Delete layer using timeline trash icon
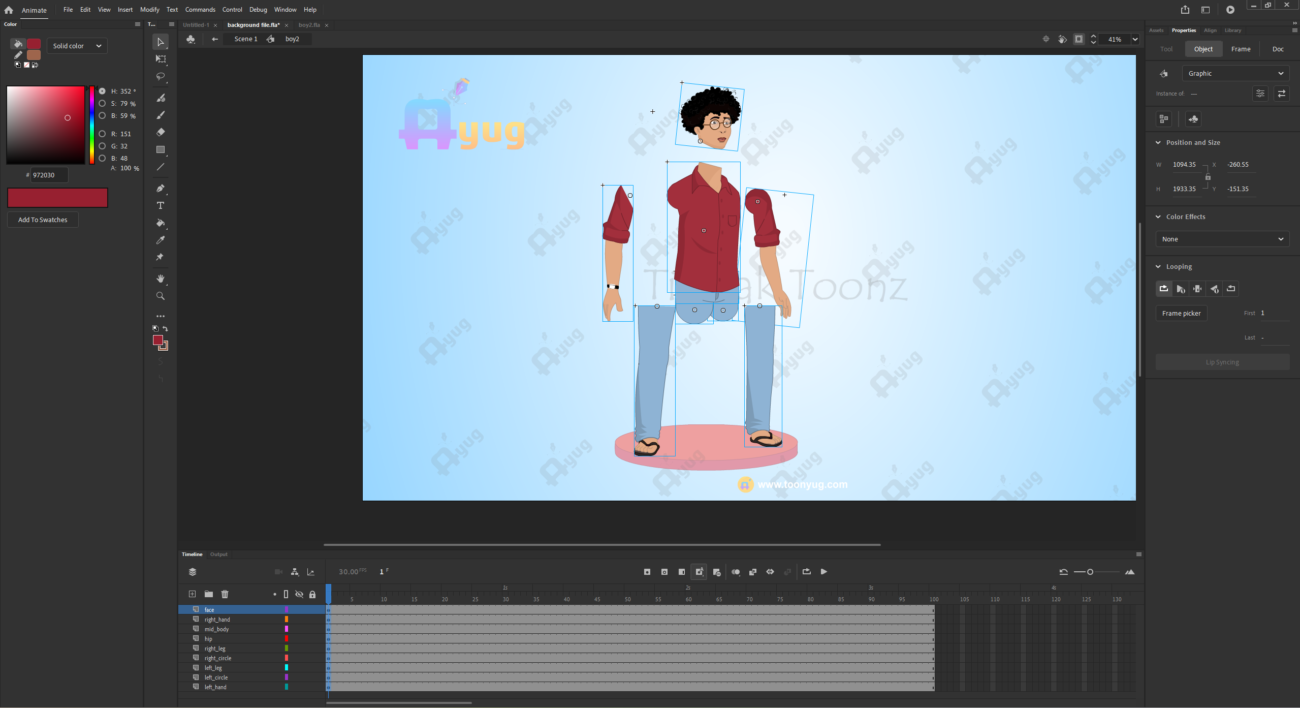 (x=225, y=594)
